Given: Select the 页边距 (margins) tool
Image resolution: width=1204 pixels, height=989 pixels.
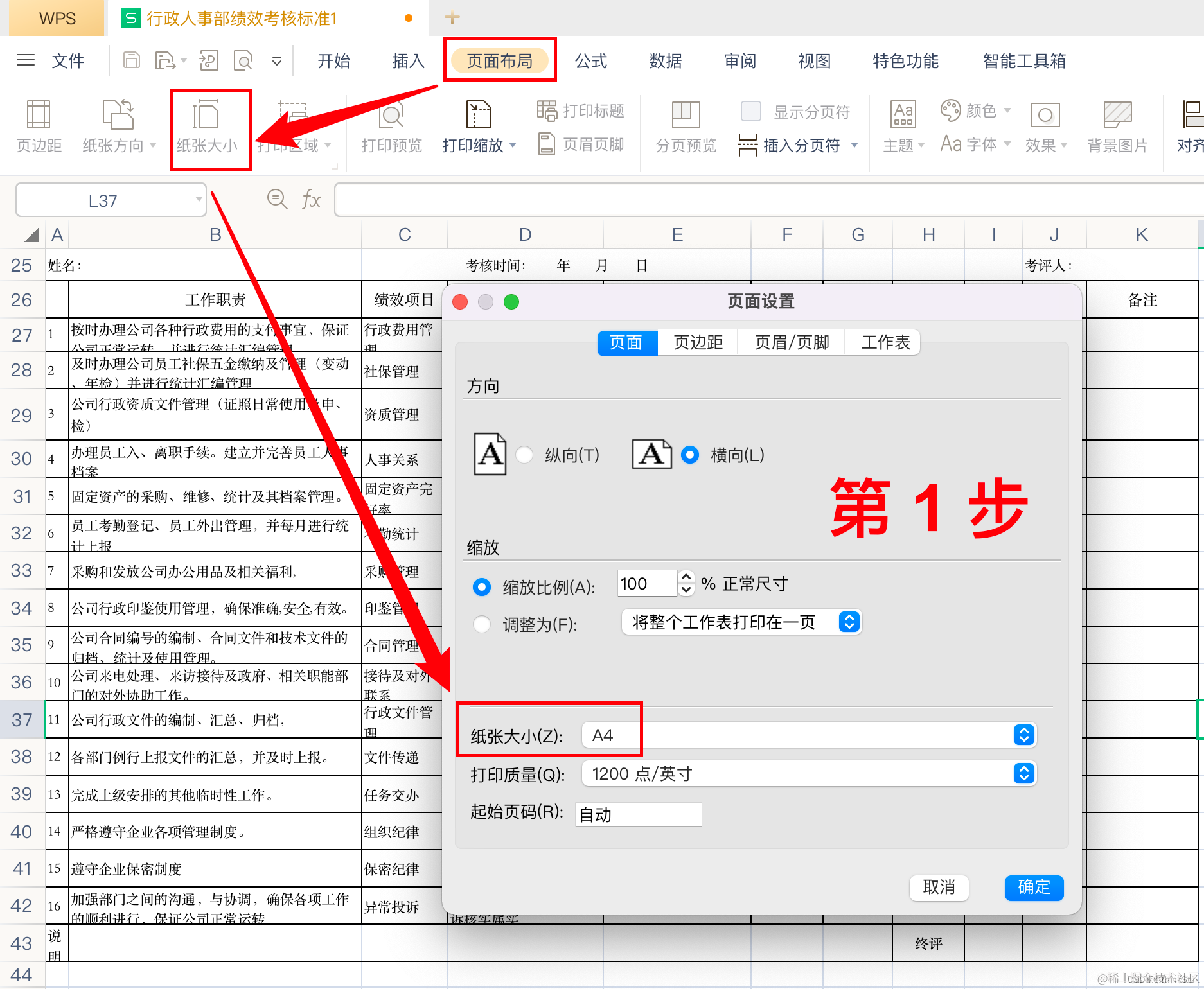Looking at the screenshot, I should pos(38,126).
